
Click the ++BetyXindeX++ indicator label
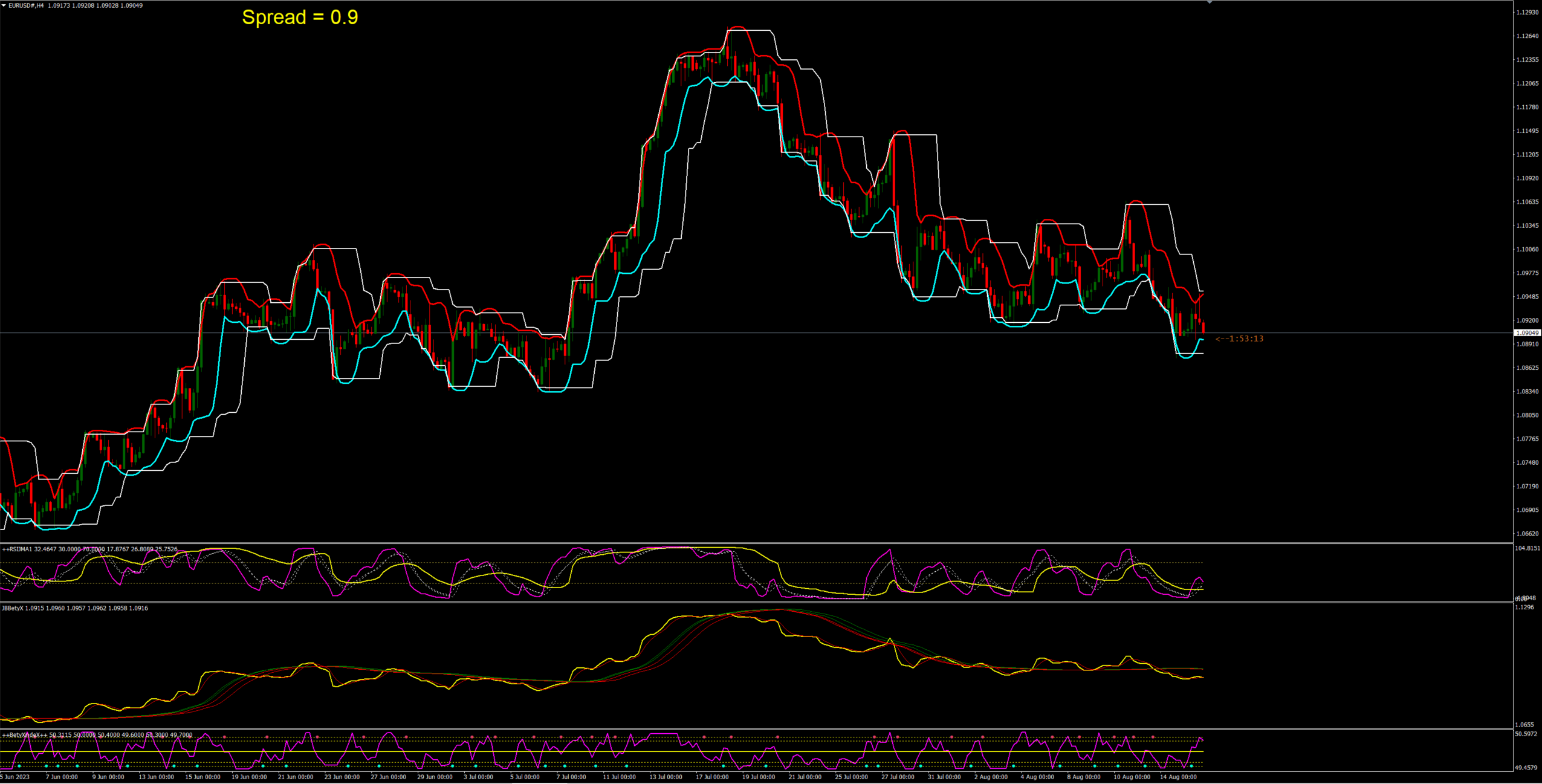(24, 735)
